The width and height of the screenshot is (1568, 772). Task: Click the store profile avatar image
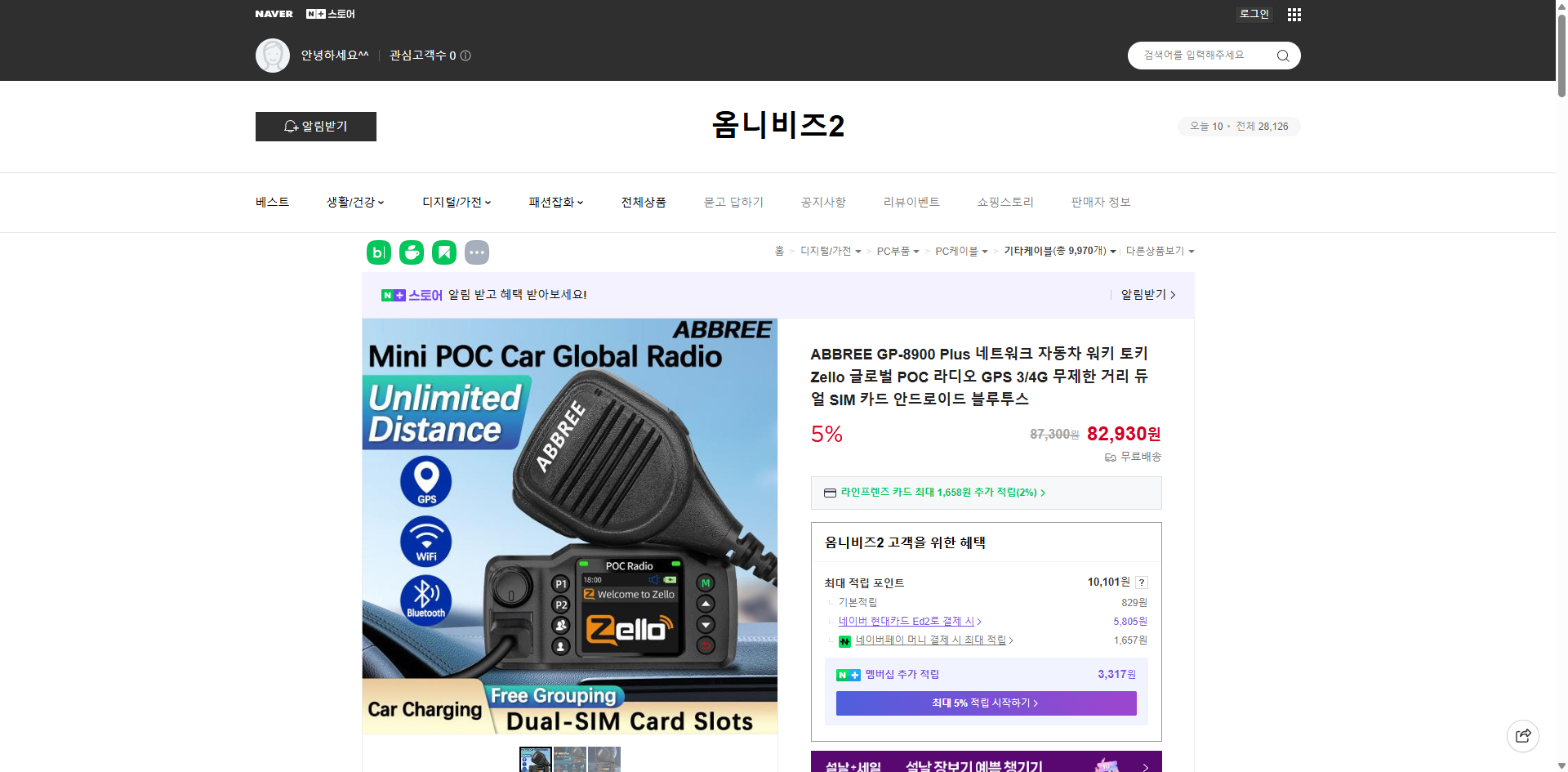(x=272, y=55)
